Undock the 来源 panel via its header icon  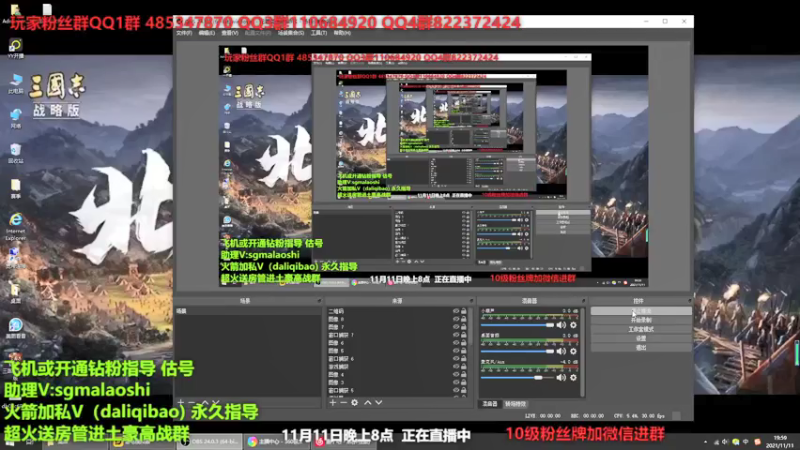[471, 301]
